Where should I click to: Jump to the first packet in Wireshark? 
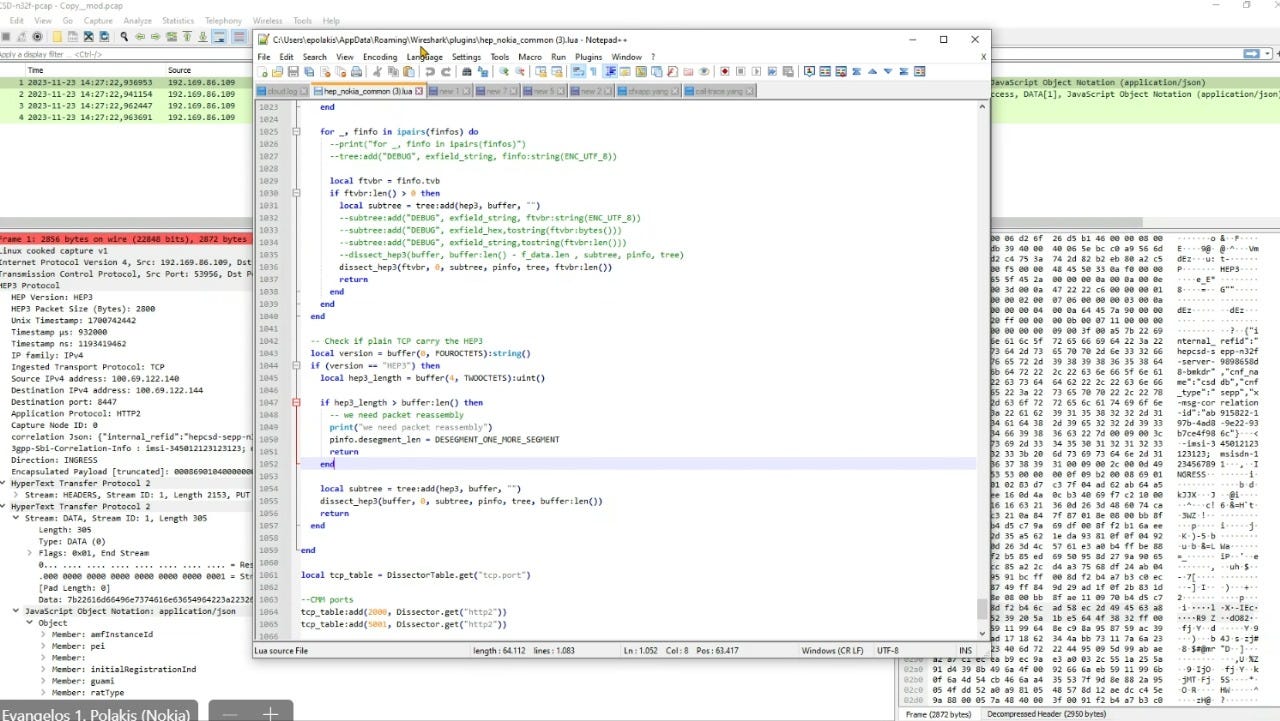(x=187, y=37)
